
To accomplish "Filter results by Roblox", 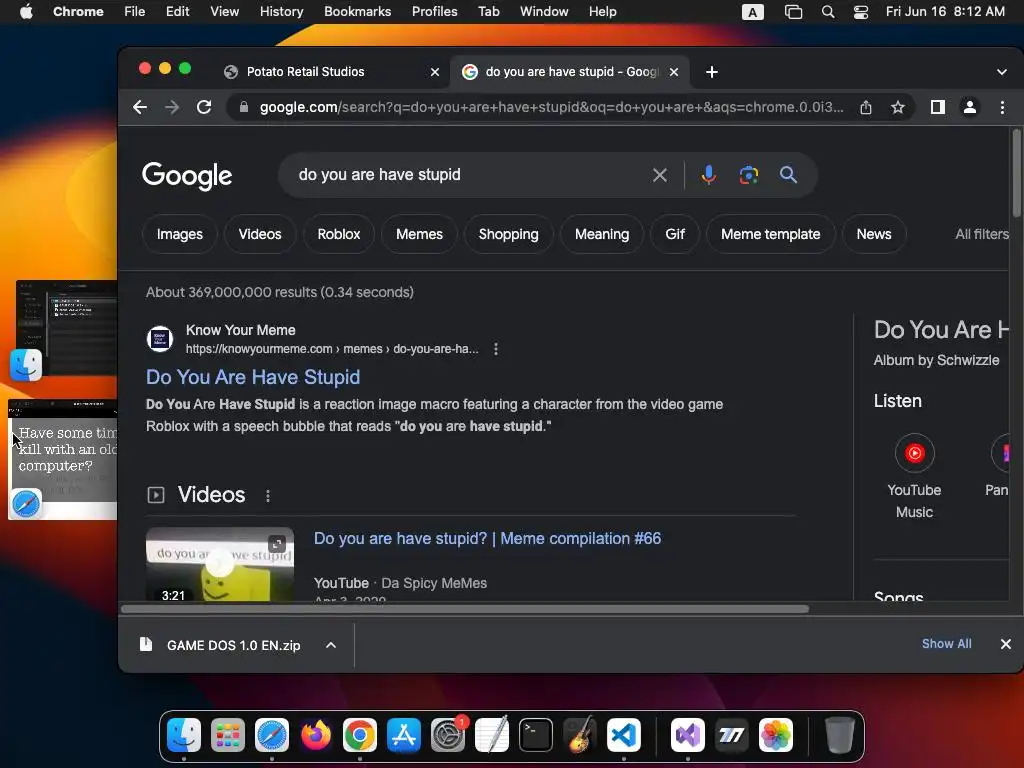I will click(339, 234).
